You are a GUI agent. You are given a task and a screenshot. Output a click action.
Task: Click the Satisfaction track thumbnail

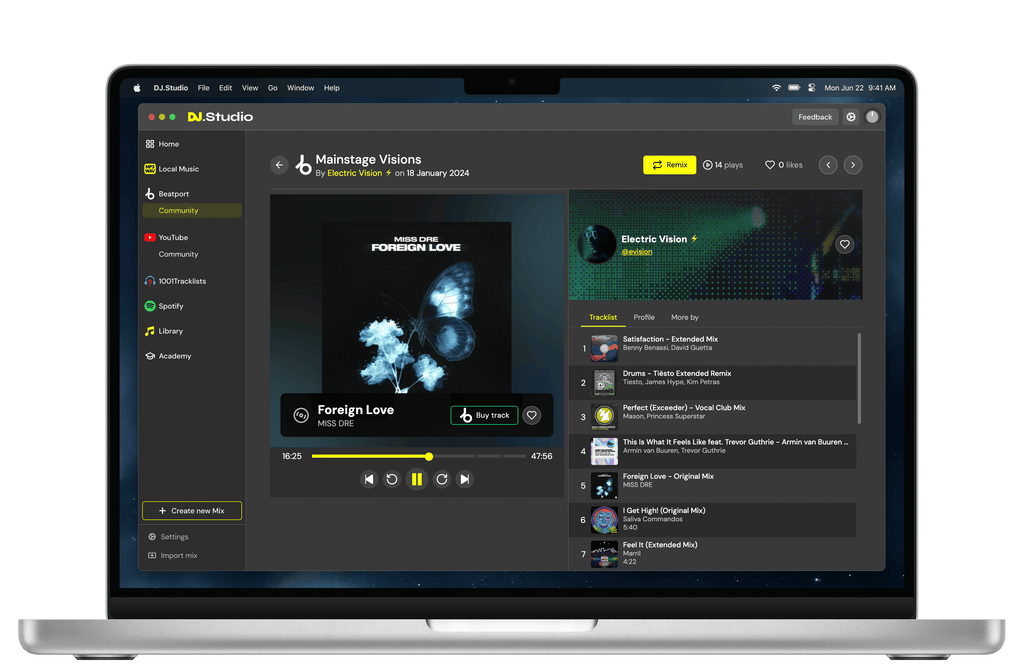pyautogui.click(x=604, y=349)
